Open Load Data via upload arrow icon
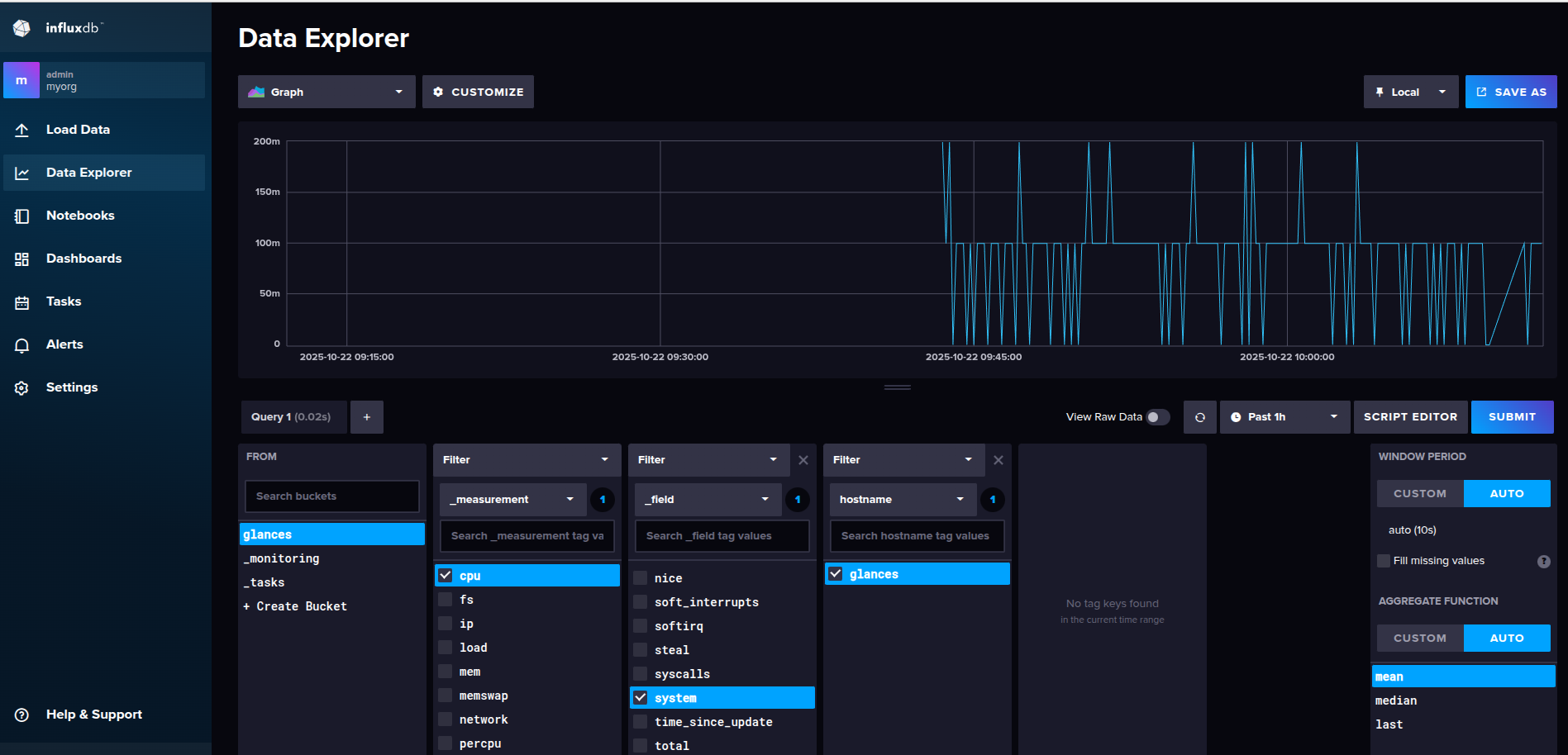This screenshot has width=1568, height=755. (22, 130)
